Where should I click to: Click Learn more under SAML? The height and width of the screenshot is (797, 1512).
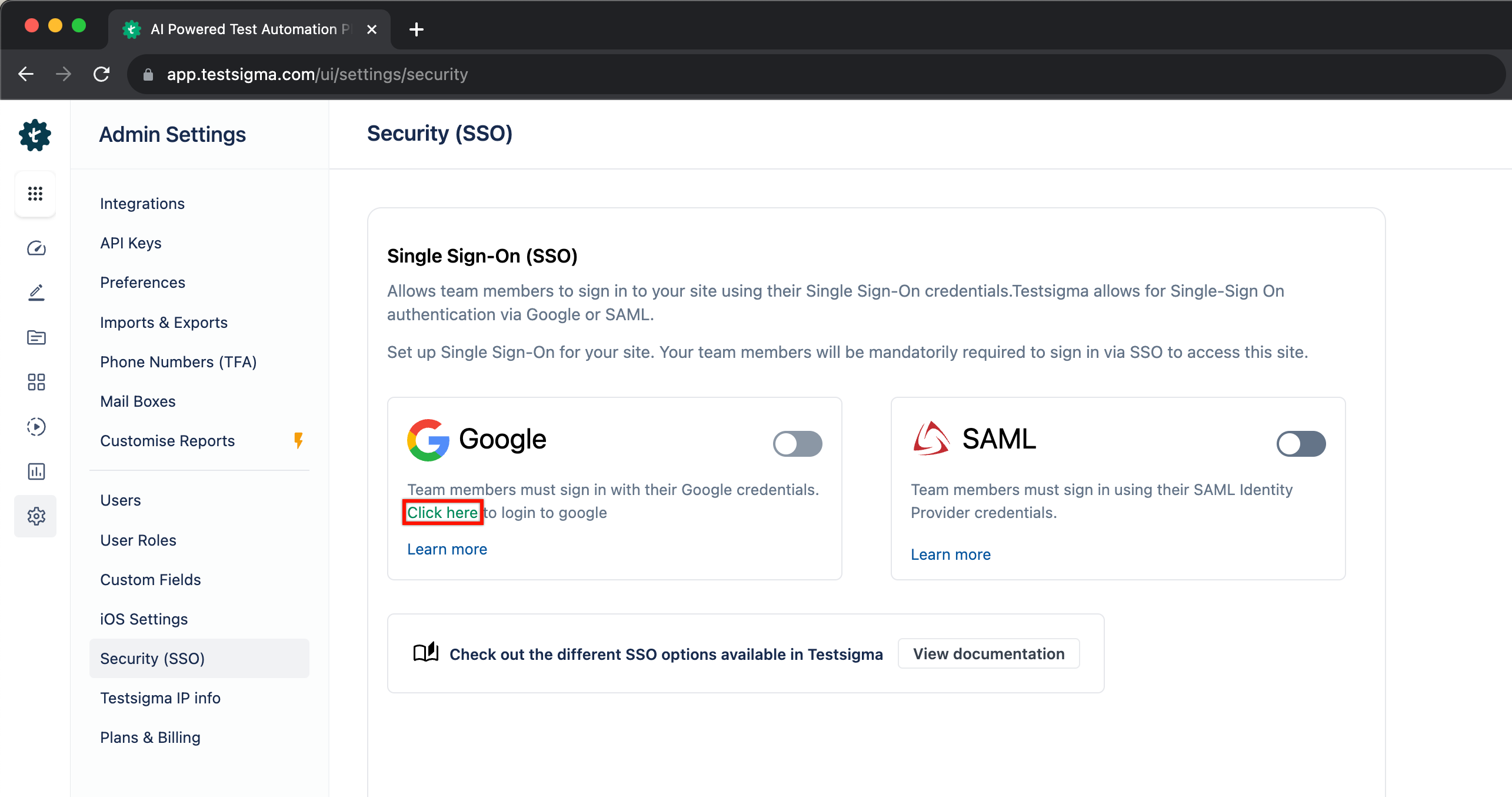(951, 554)
